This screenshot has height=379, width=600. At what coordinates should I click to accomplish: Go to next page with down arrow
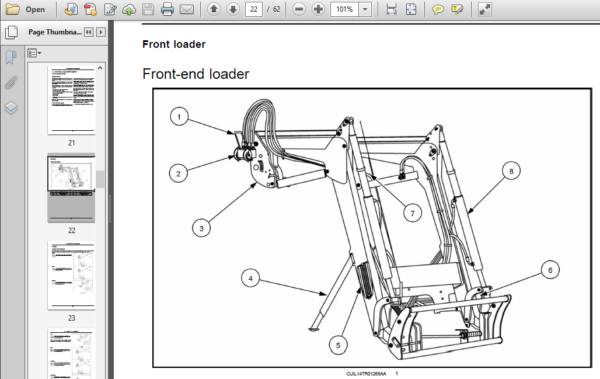click(x=233, y=9)
